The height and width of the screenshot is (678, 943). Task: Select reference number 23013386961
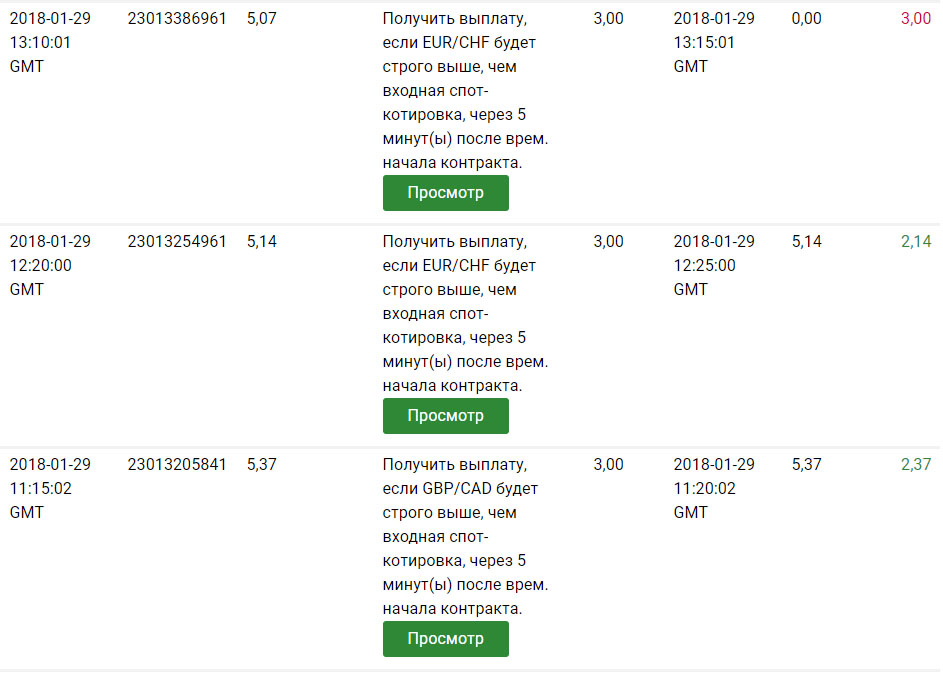(177, 19)
